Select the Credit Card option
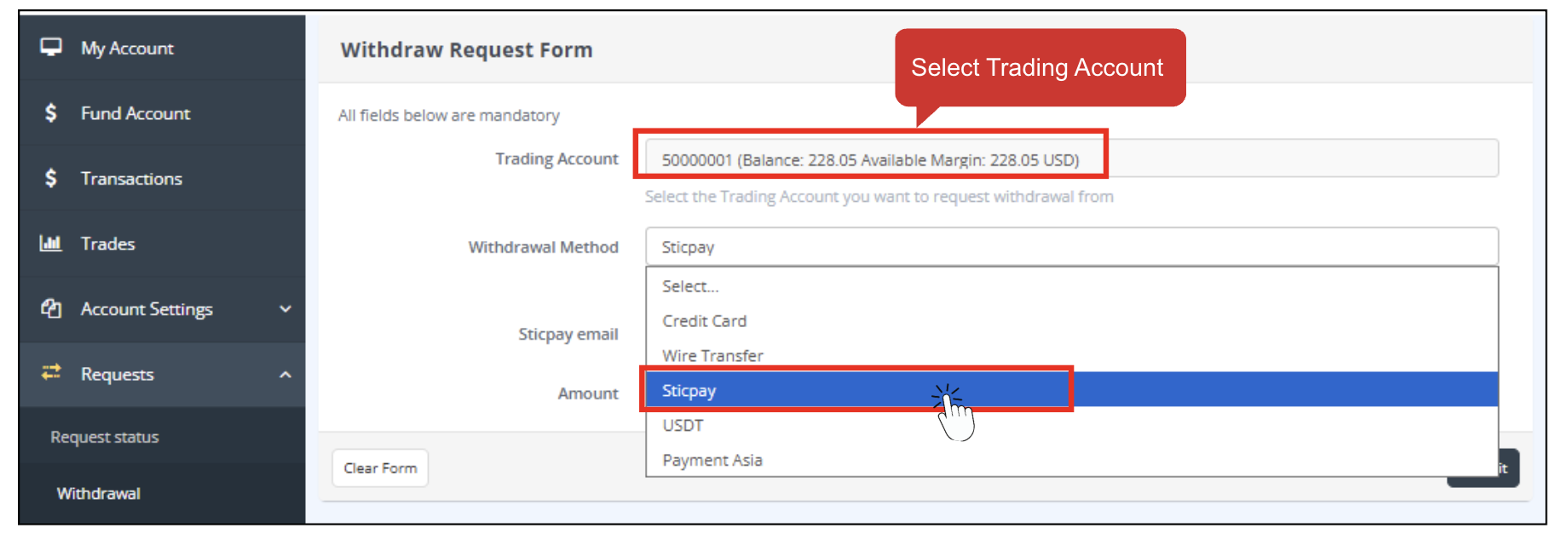The height and width of the screenshot is (545, 1568). tap(704, 321)
